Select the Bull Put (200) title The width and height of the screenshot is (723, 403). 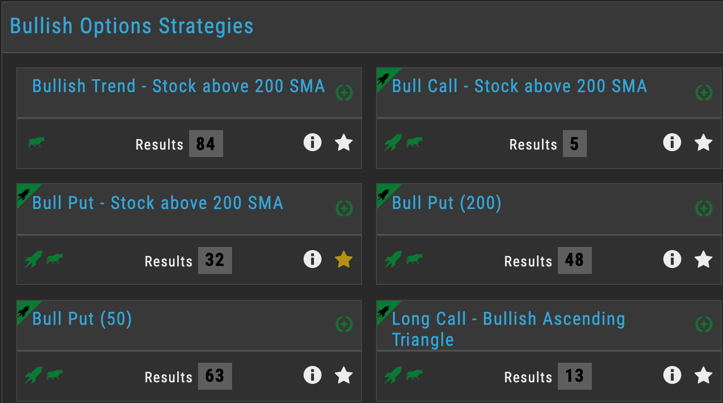click(x=446, y=203)
